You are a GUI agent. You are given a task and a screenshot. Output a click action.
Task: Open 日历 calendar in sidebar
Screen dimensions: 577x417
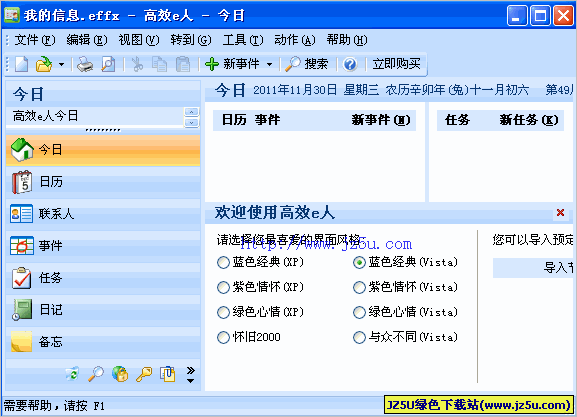point(103,182)
